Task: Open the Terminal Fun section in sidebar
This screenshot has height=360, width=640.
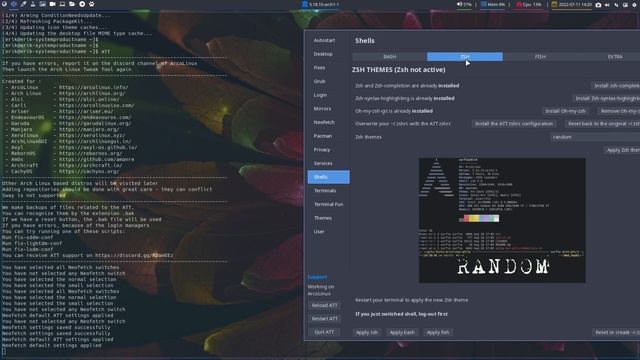Action: [x=329, y=204]
